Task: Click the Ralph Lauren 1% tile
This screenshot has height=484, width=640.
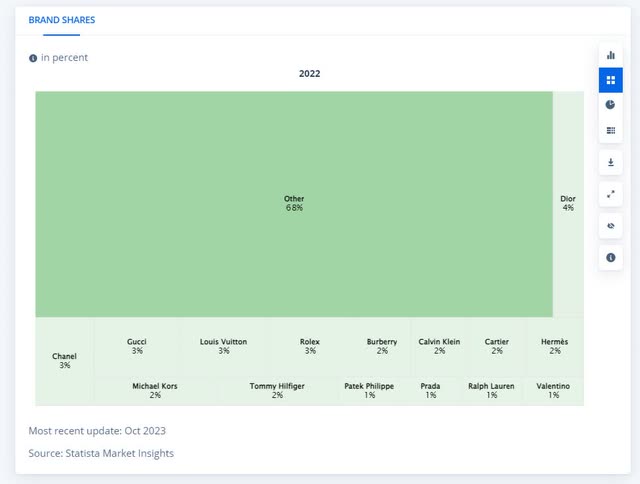Action: [492, 391]
